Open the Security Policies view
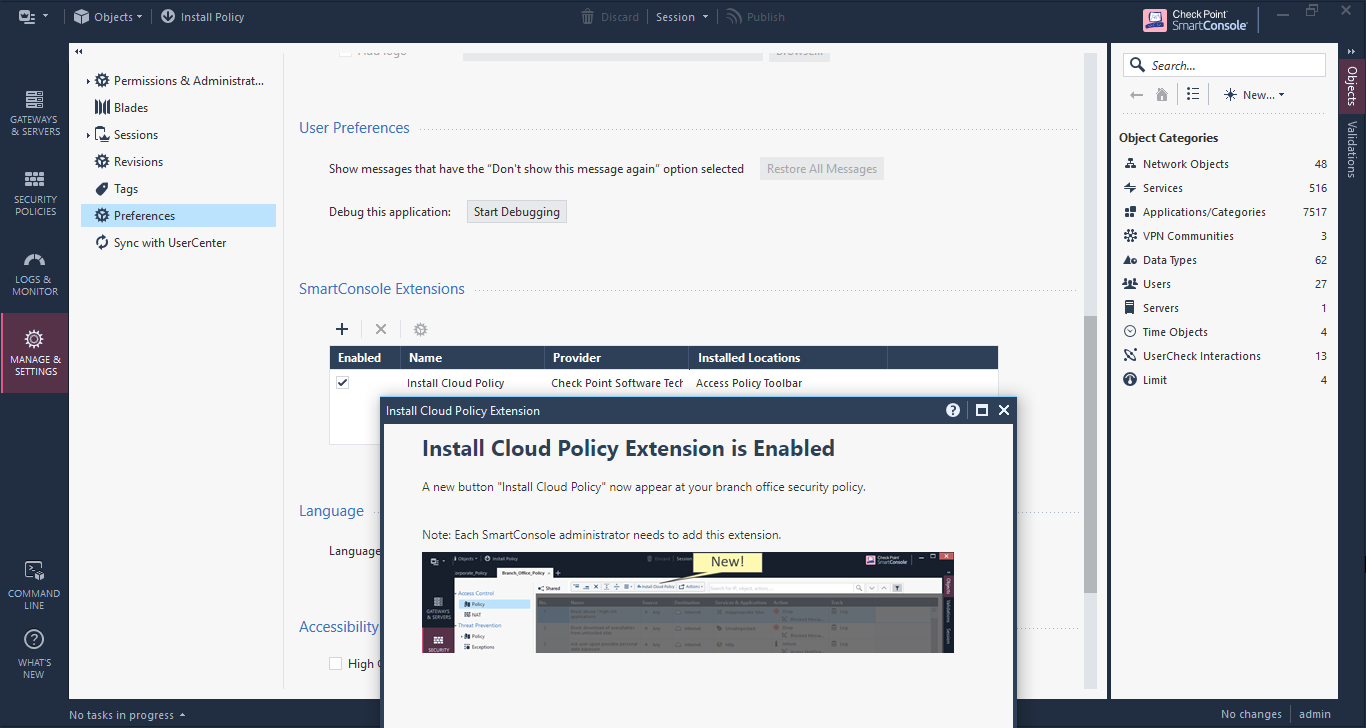 point(35,193)
